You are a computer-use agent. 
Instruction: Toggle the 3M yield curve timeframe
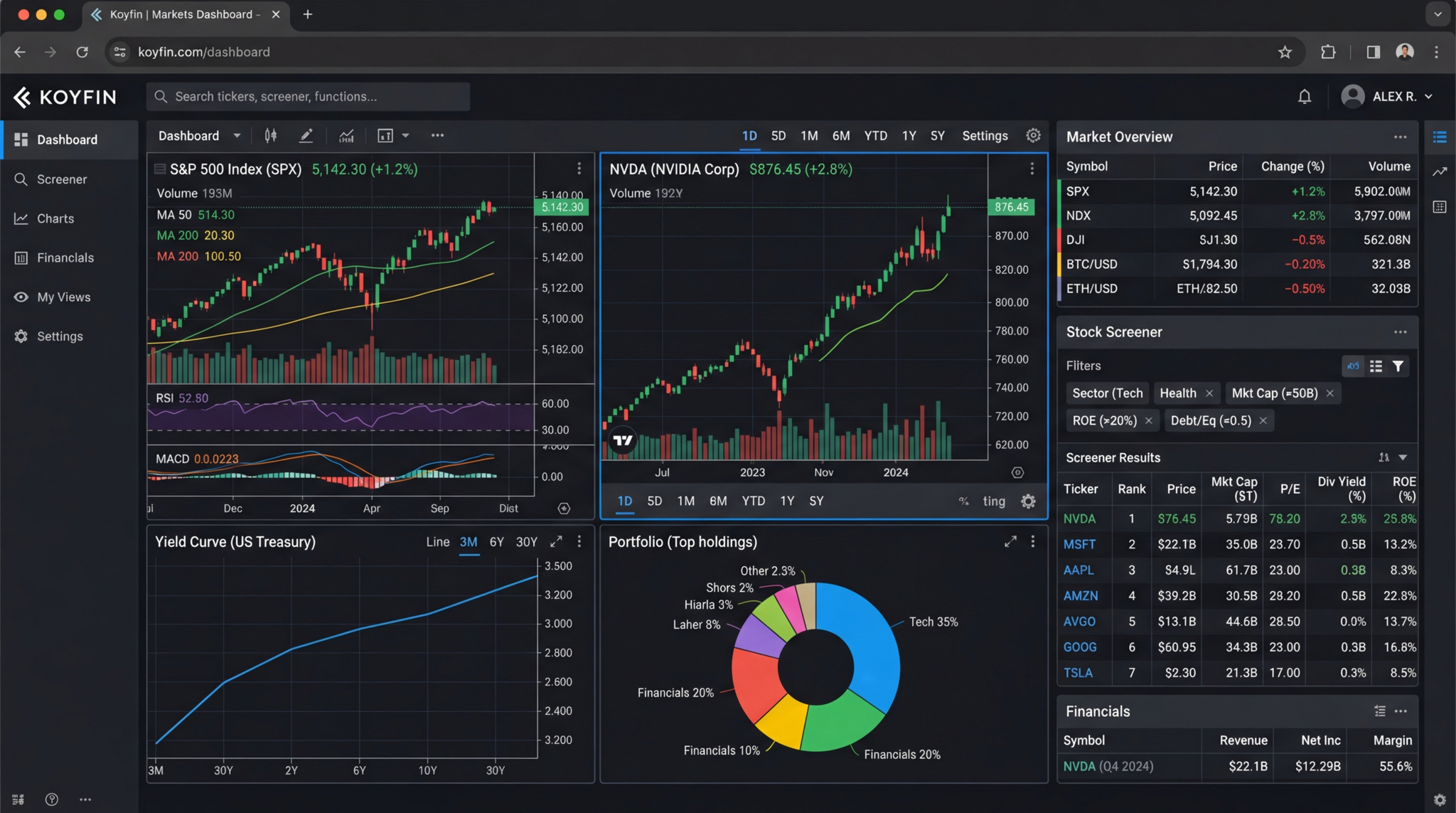(x=468, y=542)
